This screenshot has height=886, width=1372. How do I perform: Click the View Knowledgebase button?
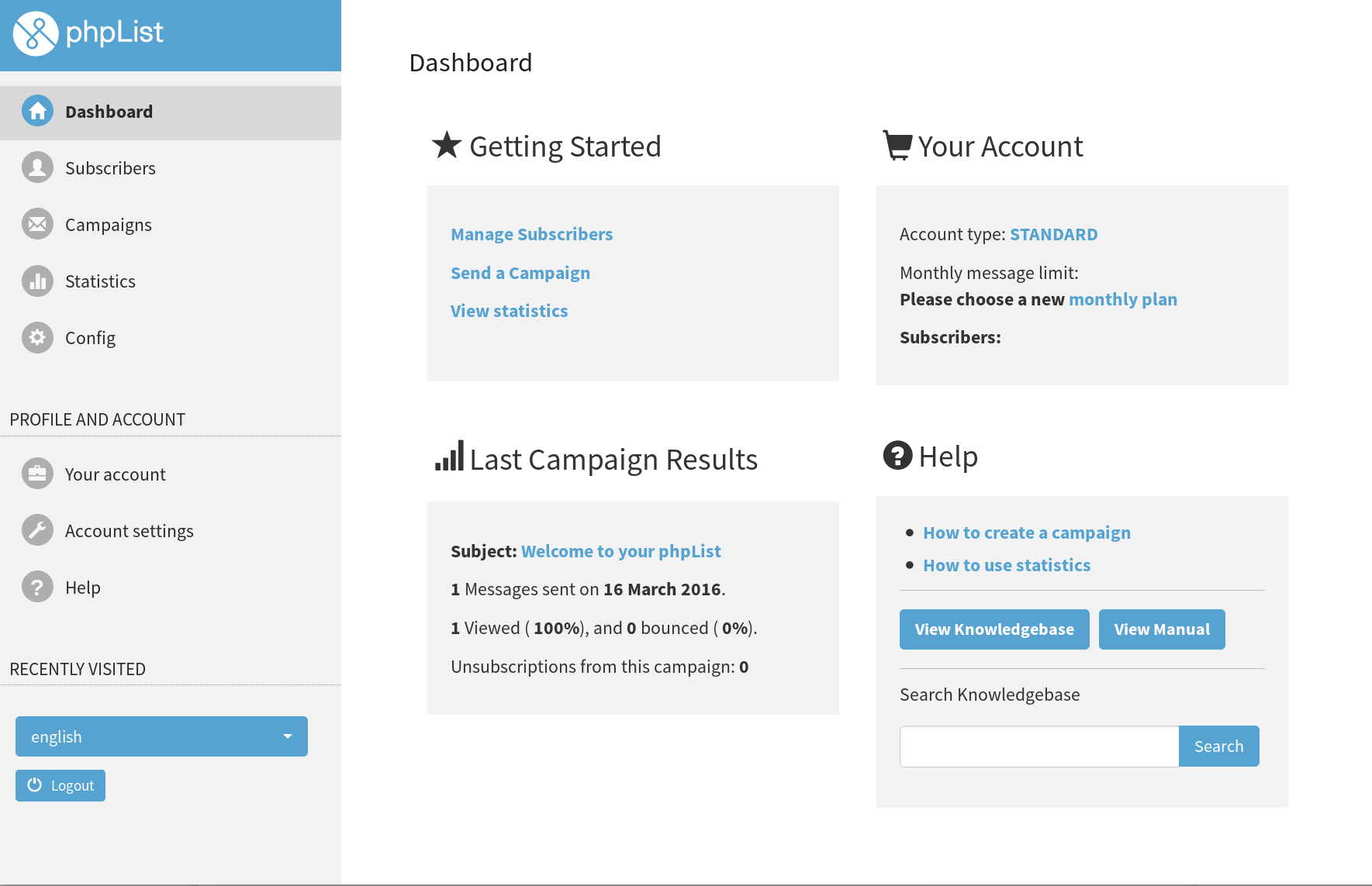click(994, 629)
